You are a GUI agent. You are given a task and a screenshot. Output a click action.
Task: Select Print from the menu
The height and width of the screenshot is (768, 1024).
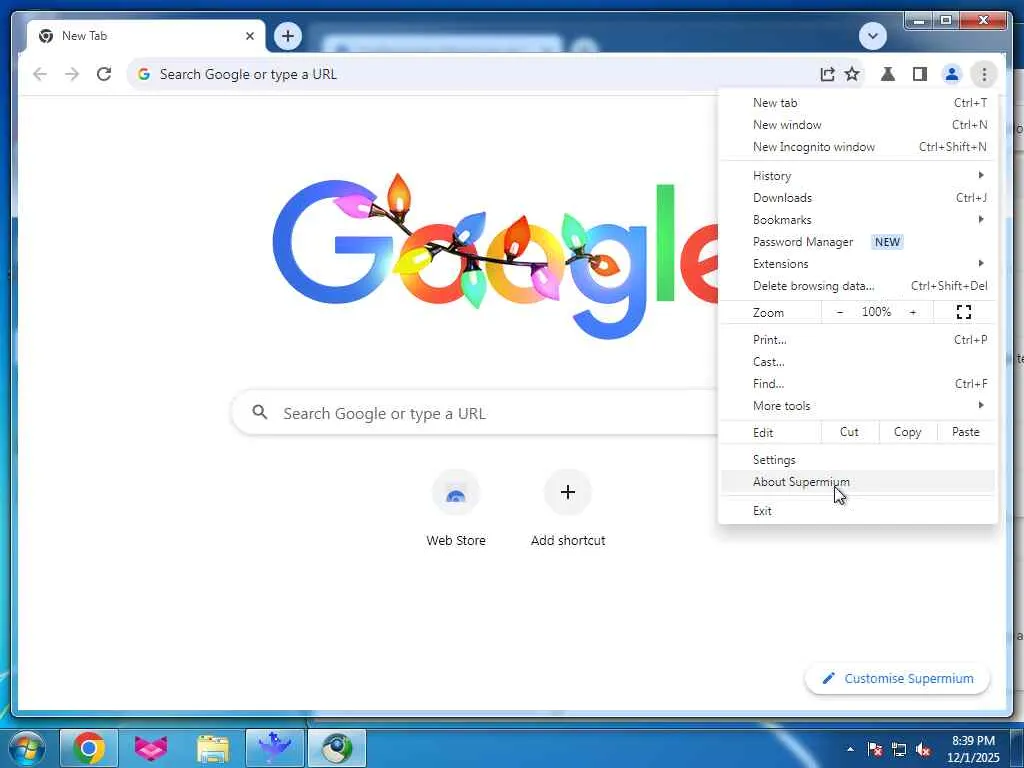pos(857,340)
